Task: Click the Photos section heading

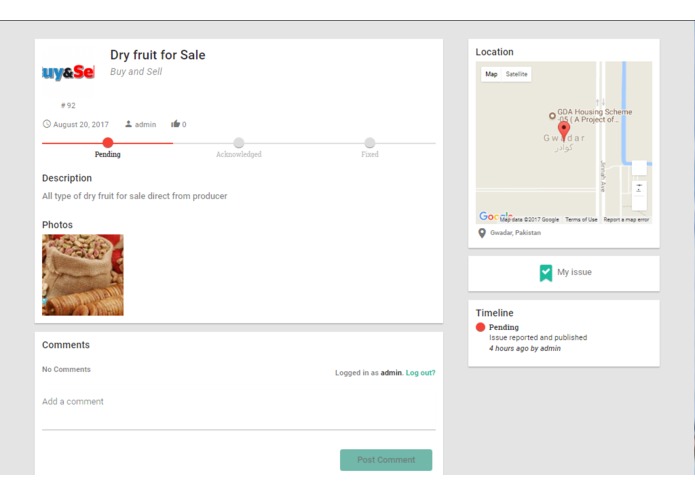Action: [x=57, y=225]
